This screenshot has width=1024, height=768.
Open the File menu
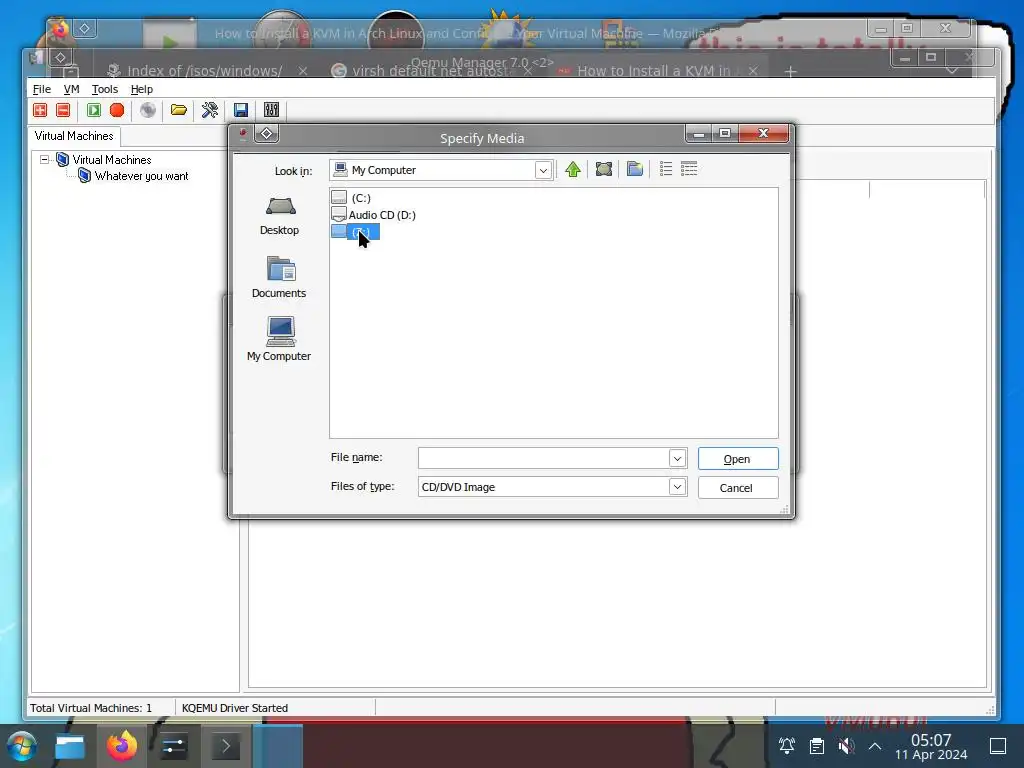[42, 89]
